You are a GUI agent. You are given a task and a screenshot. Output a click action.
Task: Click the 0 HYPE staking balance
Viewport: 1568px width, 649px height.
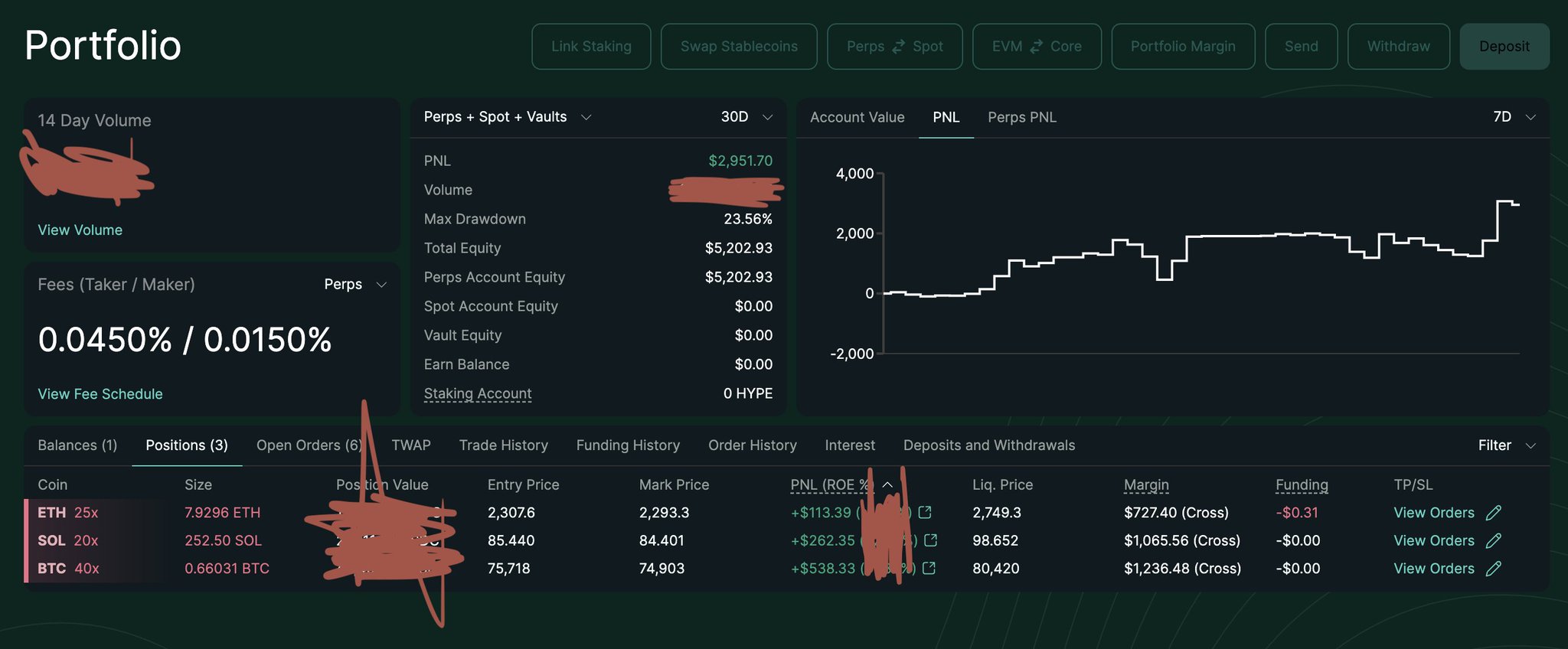(748, 393)
